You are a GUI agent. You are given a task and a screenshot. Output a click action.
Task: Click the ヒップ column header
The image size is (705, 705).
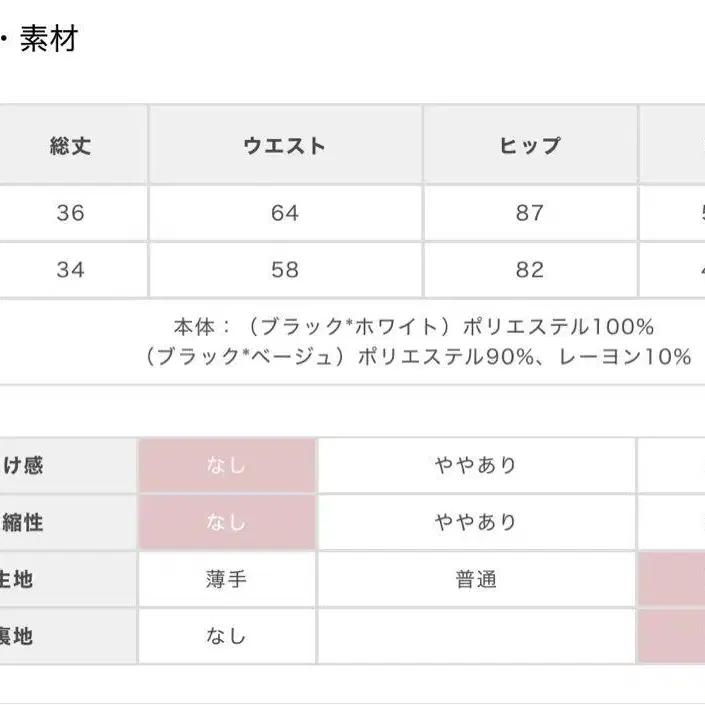click(x=529, y=146)
